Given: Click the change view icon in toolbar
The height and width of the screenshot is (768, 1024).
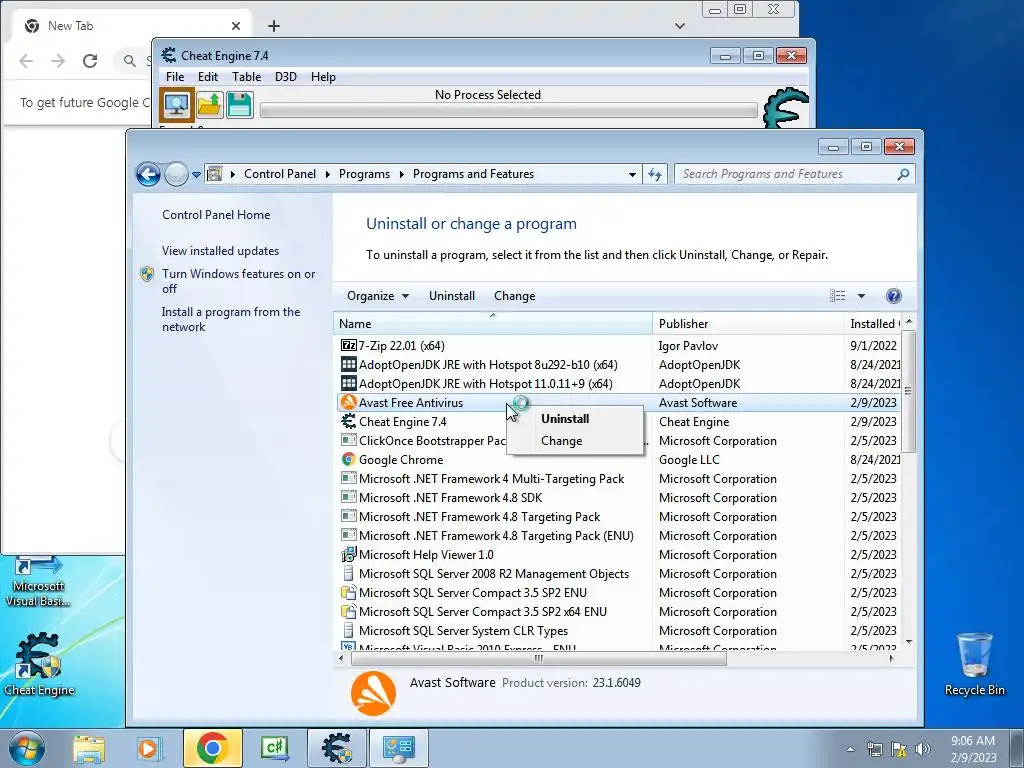Looking at the screenshot, I should [x=837, y=296].
